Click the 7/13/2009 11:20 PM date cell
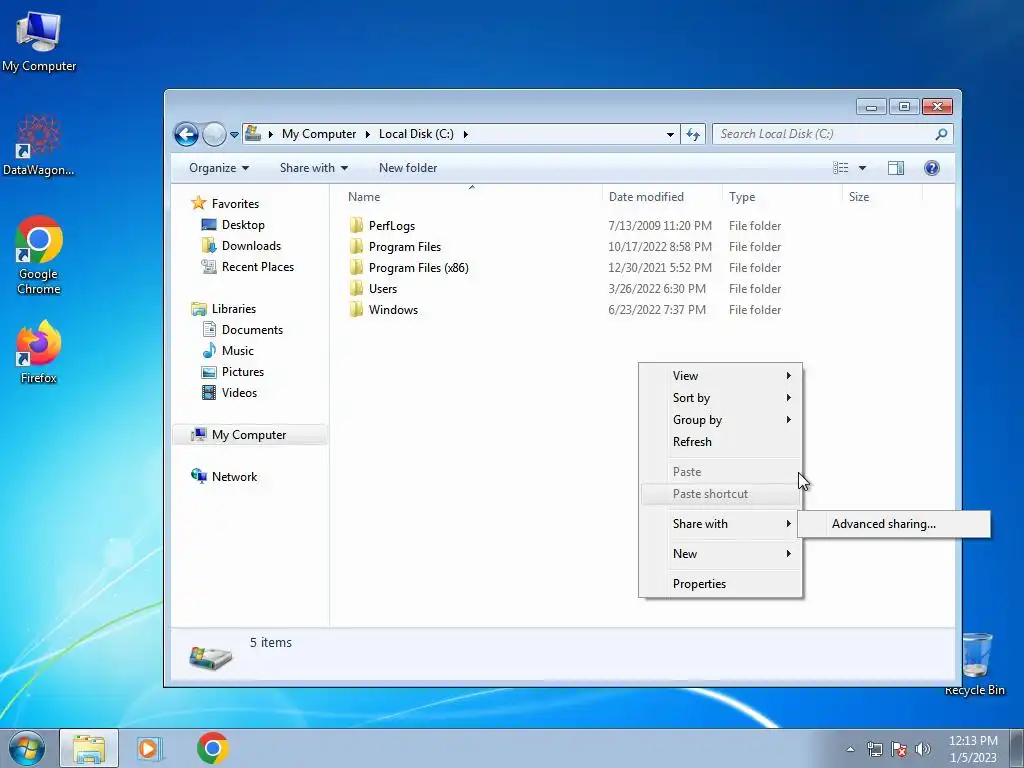 660,226
